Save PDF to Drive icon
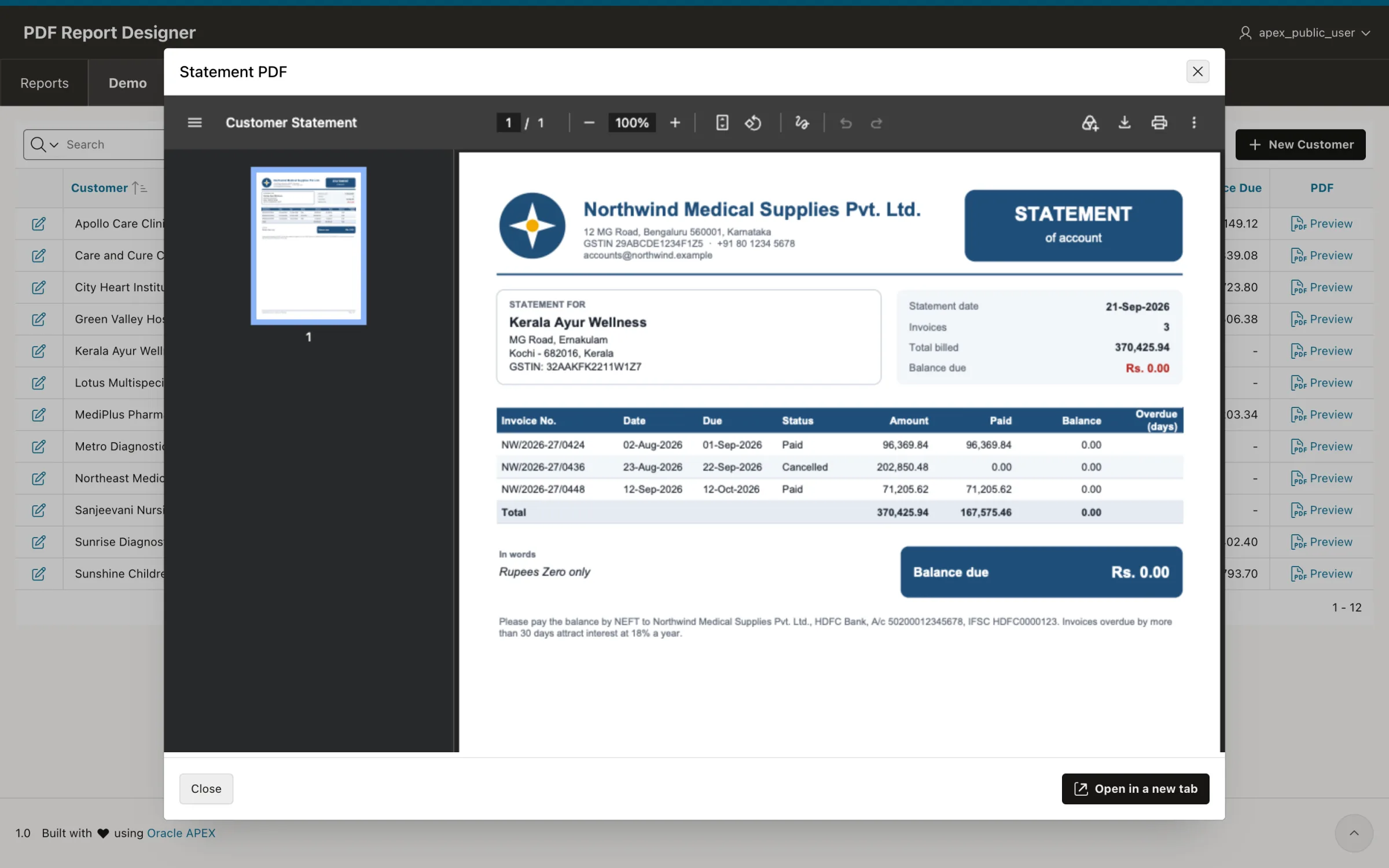The width and height of the screenshot is (1389, 868). 1090,123
